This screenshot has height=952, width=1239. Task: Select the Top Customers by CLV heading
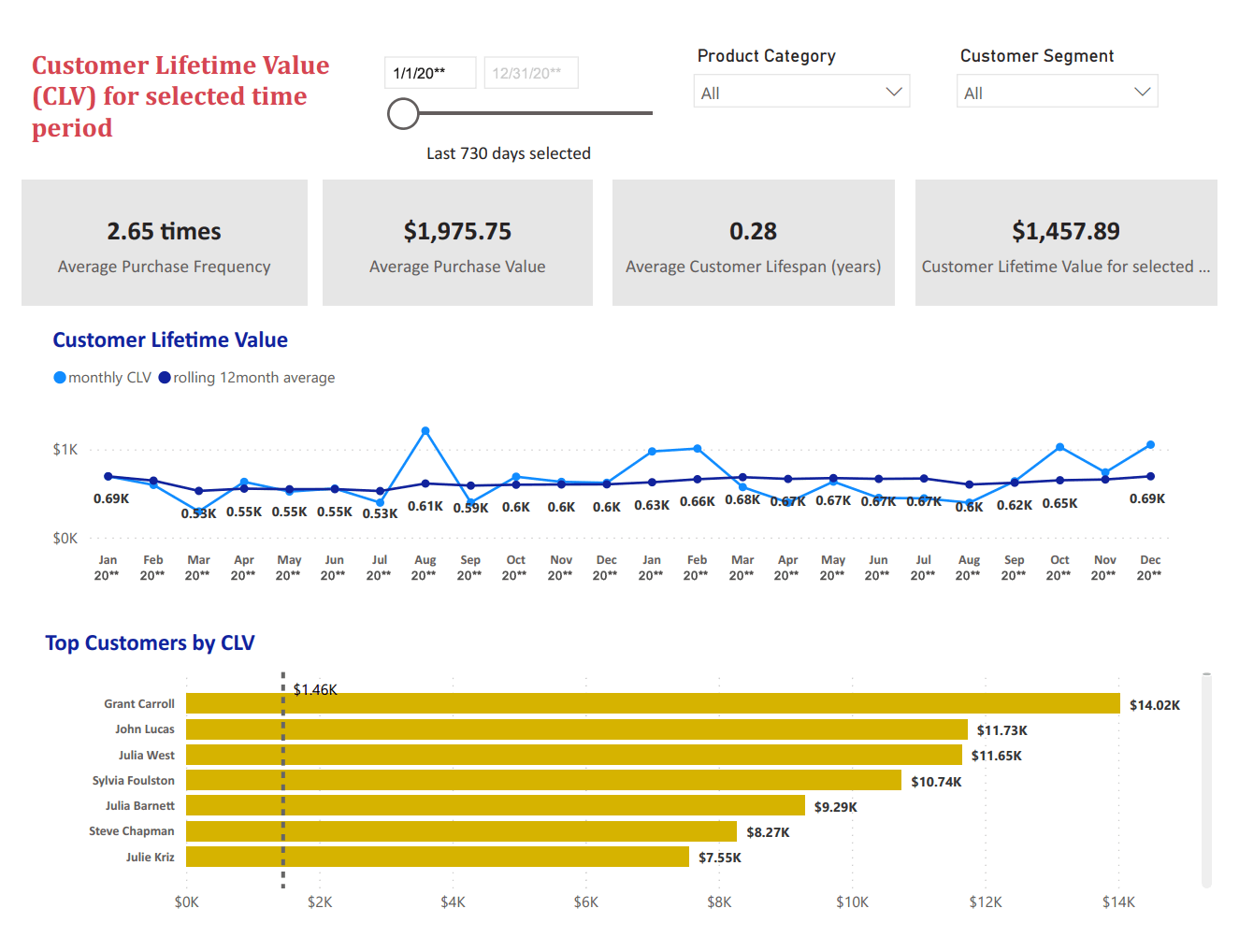(x=150, y=642)
